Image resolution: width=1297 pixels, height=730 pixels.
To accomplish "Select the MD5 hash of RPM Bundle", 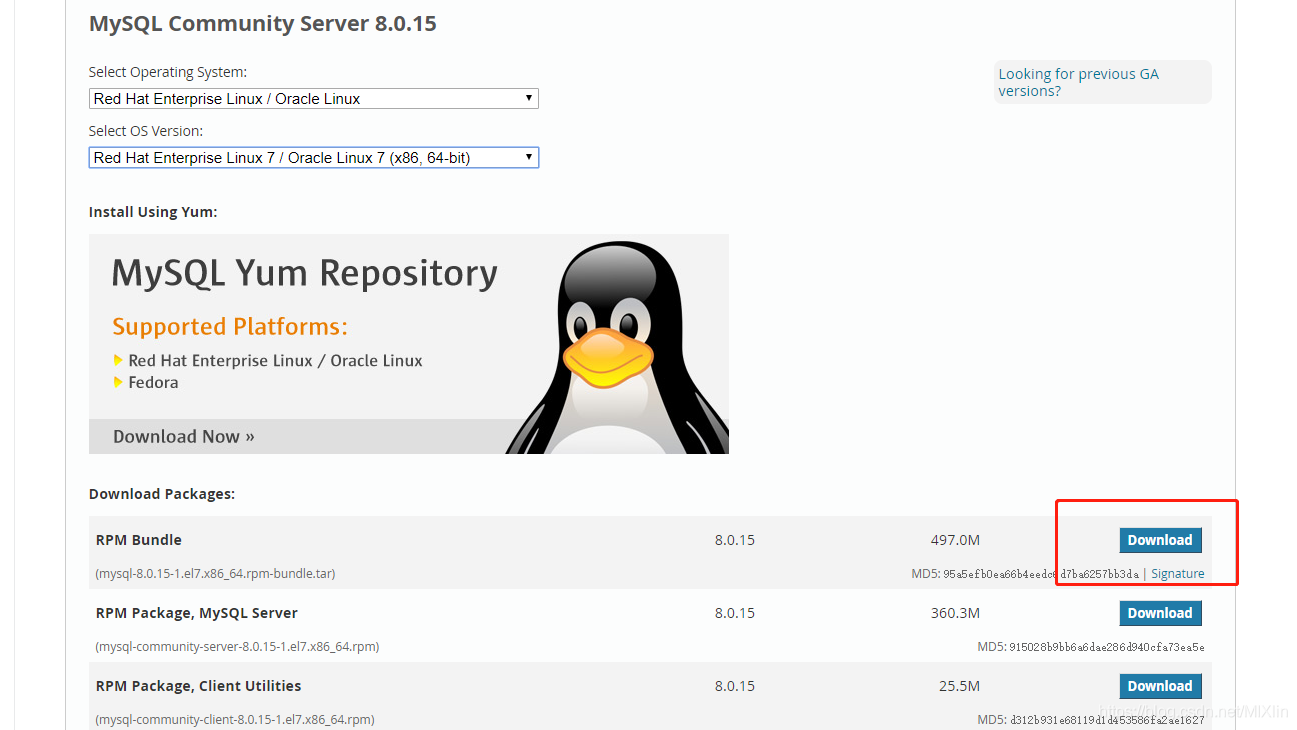I will (x=1040, y=574).
